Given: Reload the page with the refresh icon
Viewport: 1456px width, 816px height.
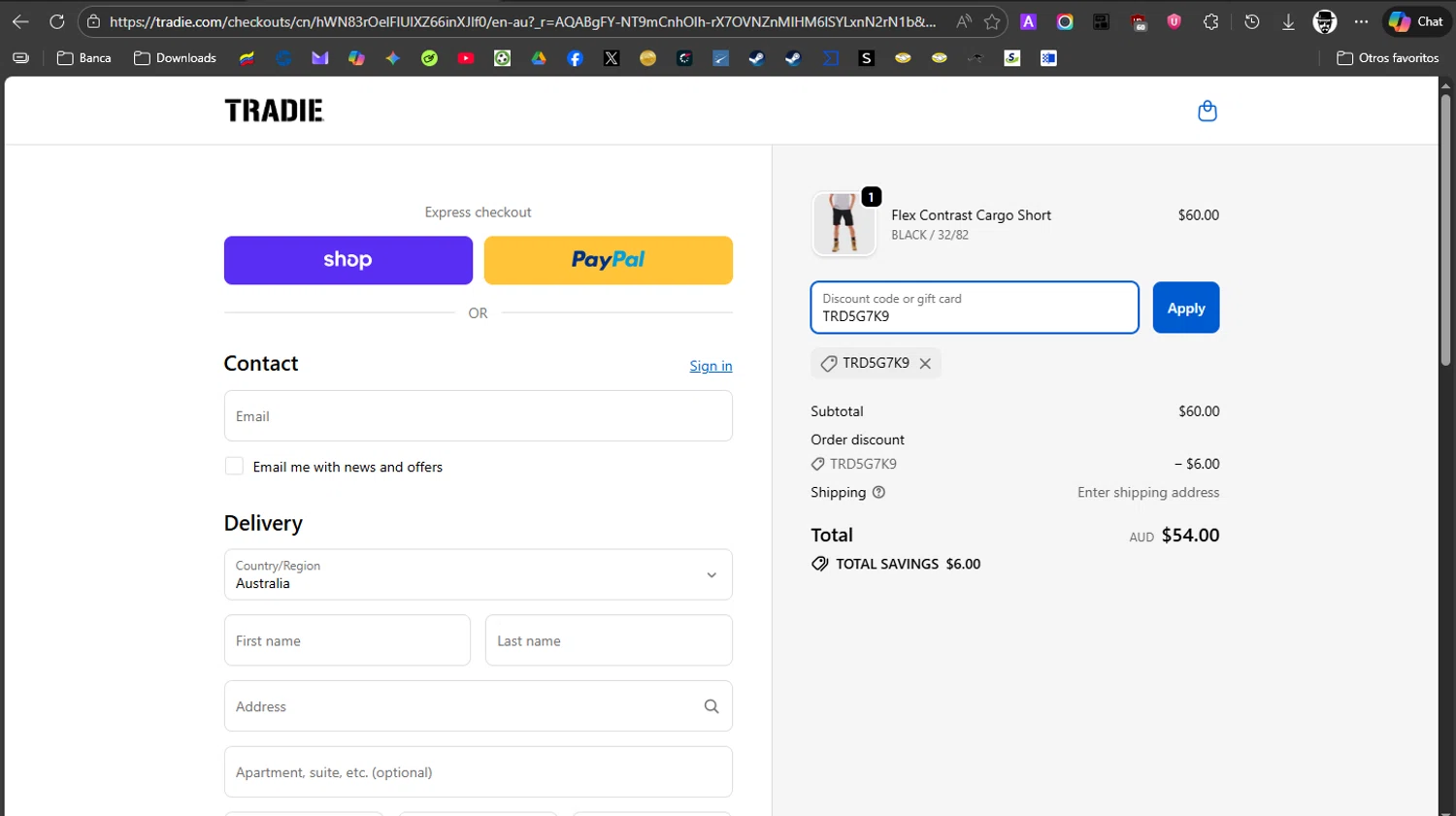Looking at the screenshot, I should [x=57, y=21].
